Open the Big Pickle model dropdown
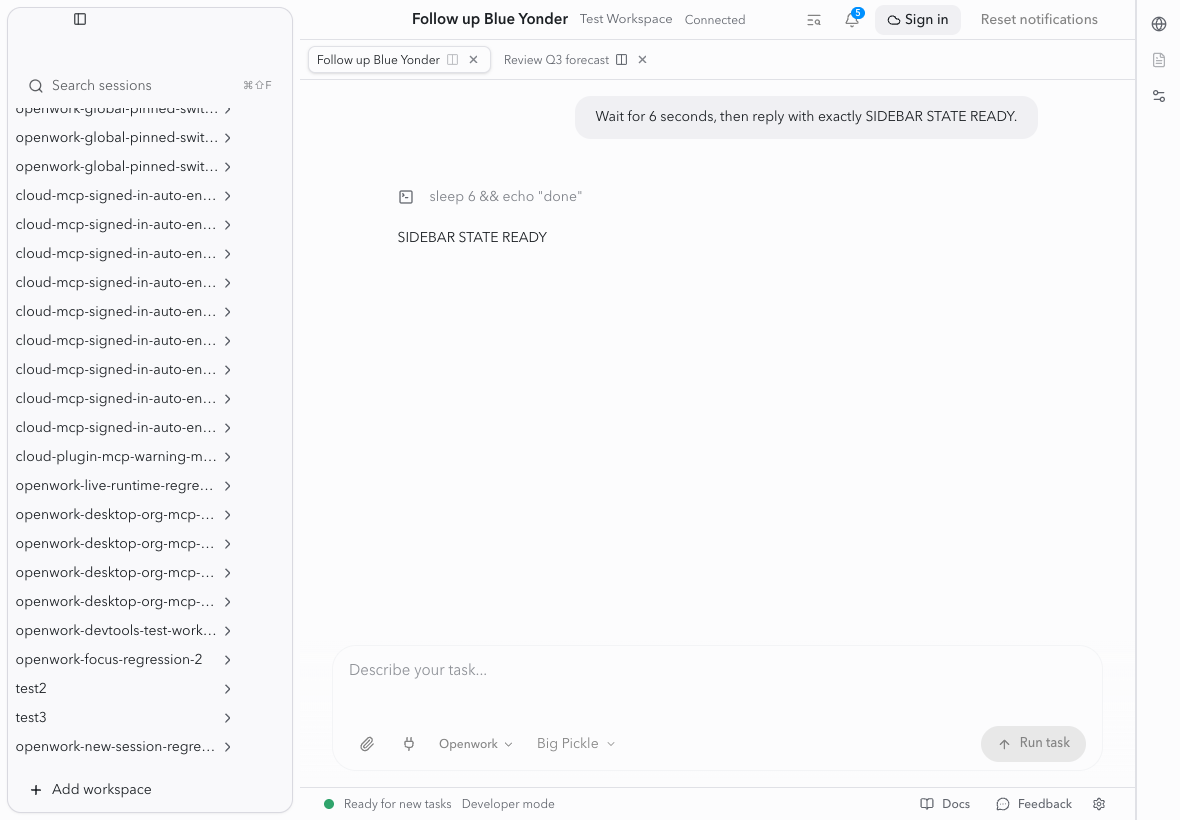 coord(576,744)
